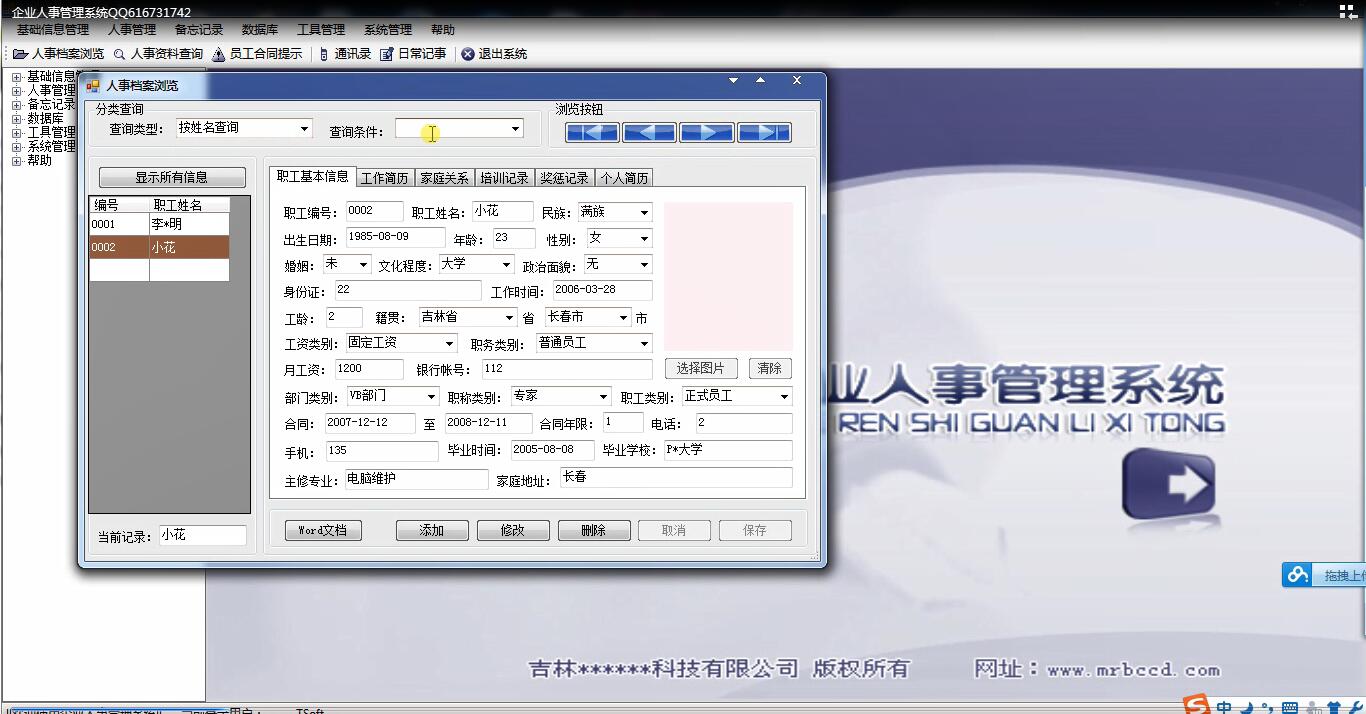Expand the 基础信息管理 tree node

tap(16, 76)
